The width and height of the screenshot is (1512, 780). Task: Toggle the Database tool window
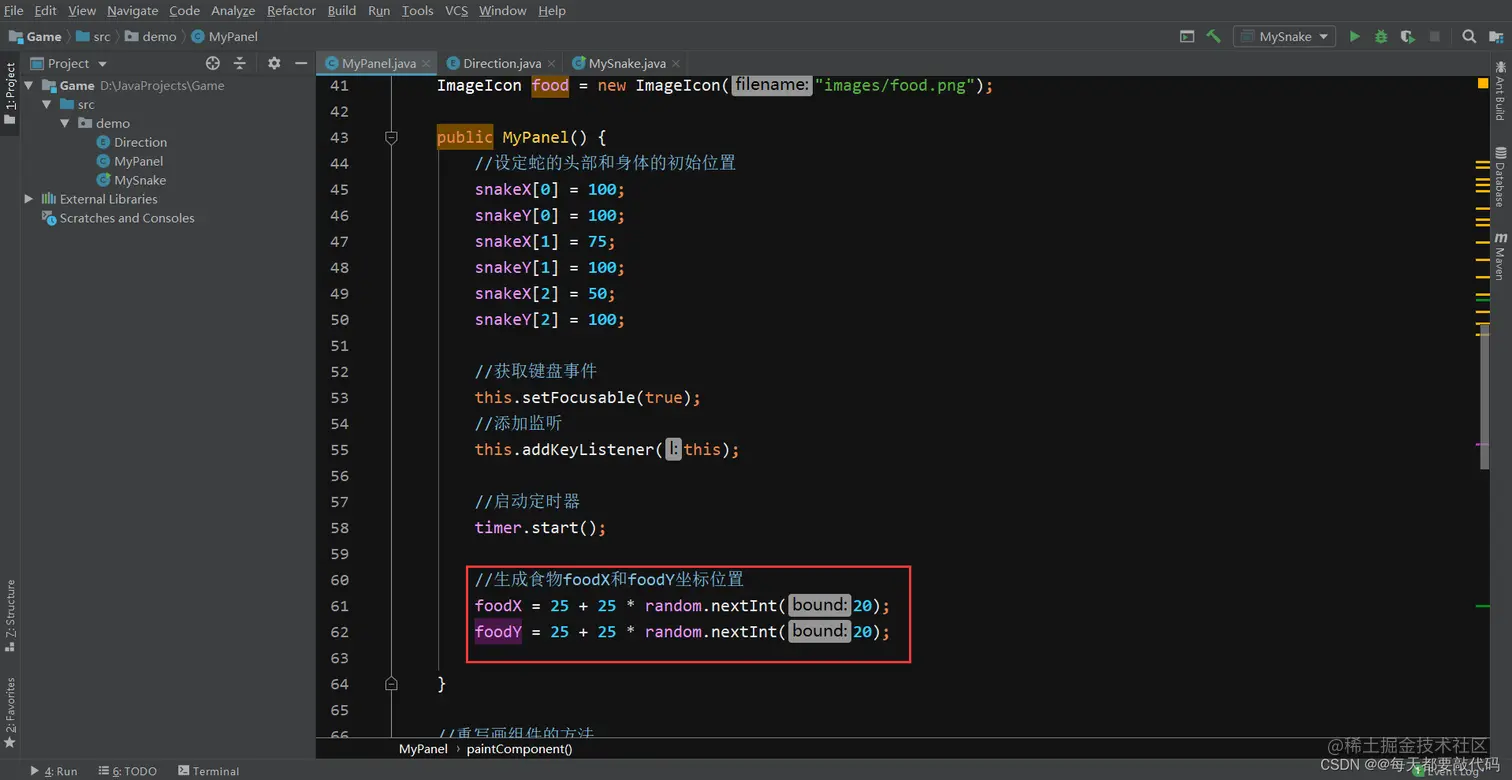coord(1500,176)
